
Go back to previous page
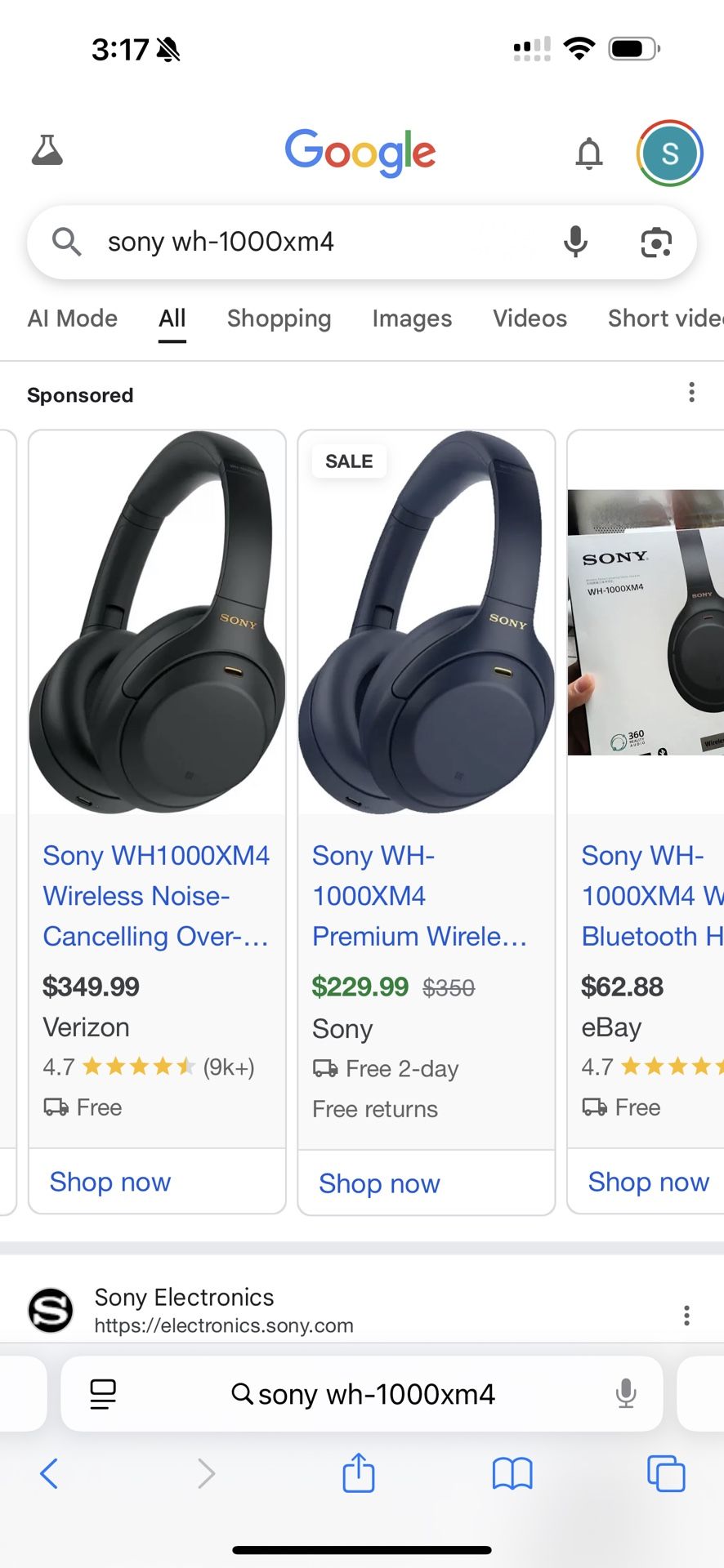pos(49,1473)
